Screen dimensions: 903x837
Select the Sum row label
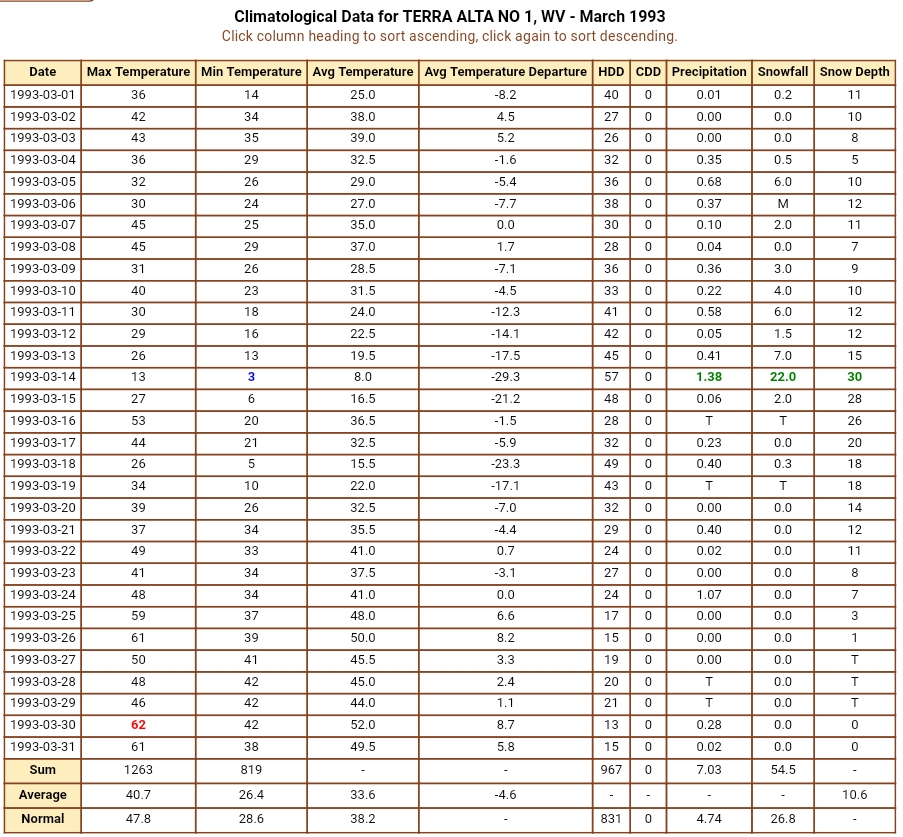coord(43,770)
